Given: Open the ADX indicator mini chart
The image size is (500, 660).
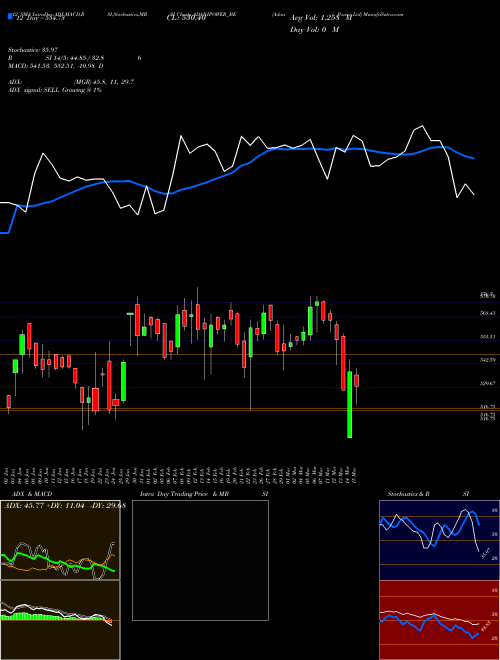Looking at the screenshot, I should [x=60, y=540].
